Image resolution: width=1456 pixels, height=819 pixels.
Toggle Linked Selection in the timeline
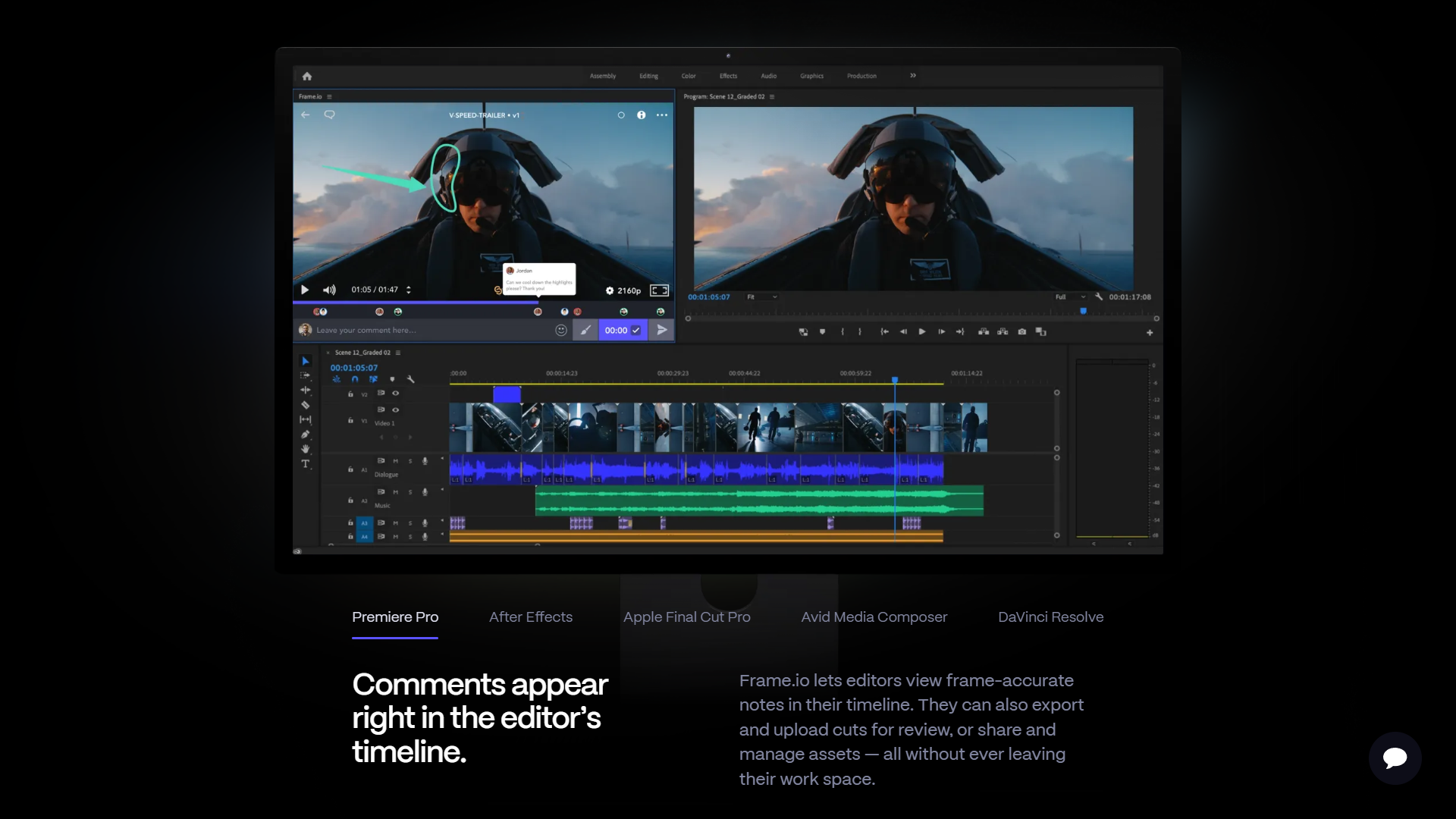pos(373,379)
